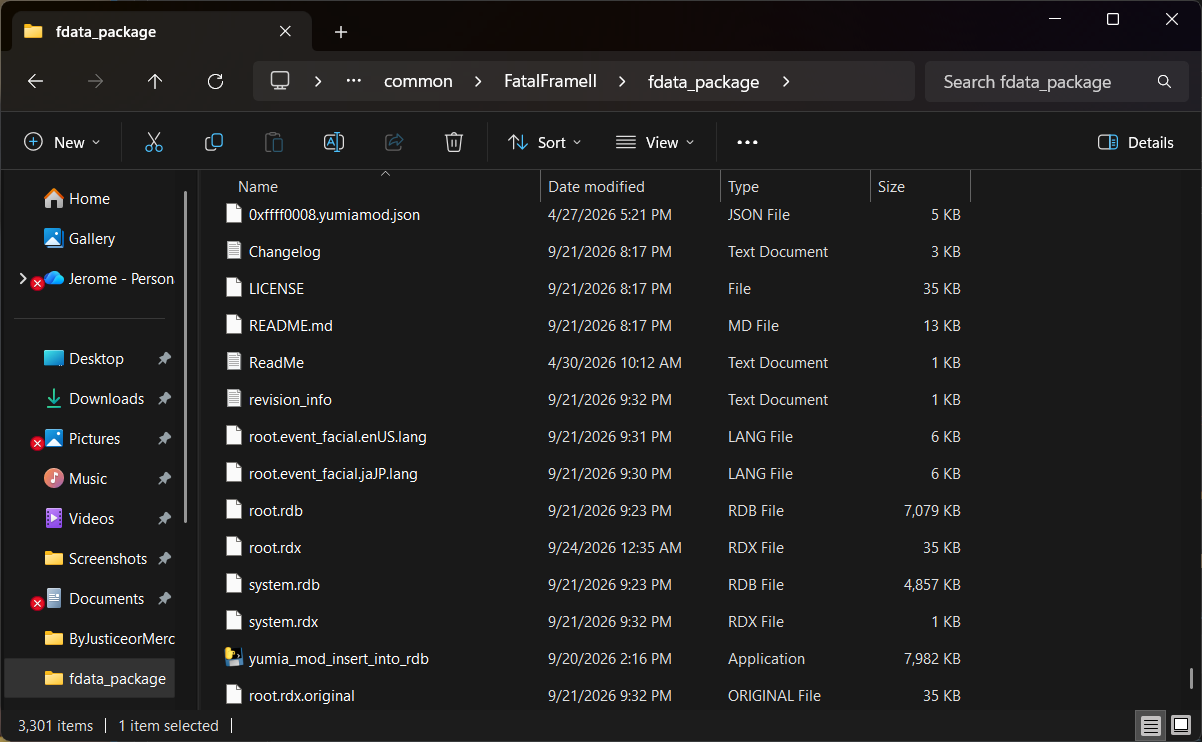Viewport: 1202px width, 742px height.
Task: Click the Cut scissors icon
Action: [153, 142]
